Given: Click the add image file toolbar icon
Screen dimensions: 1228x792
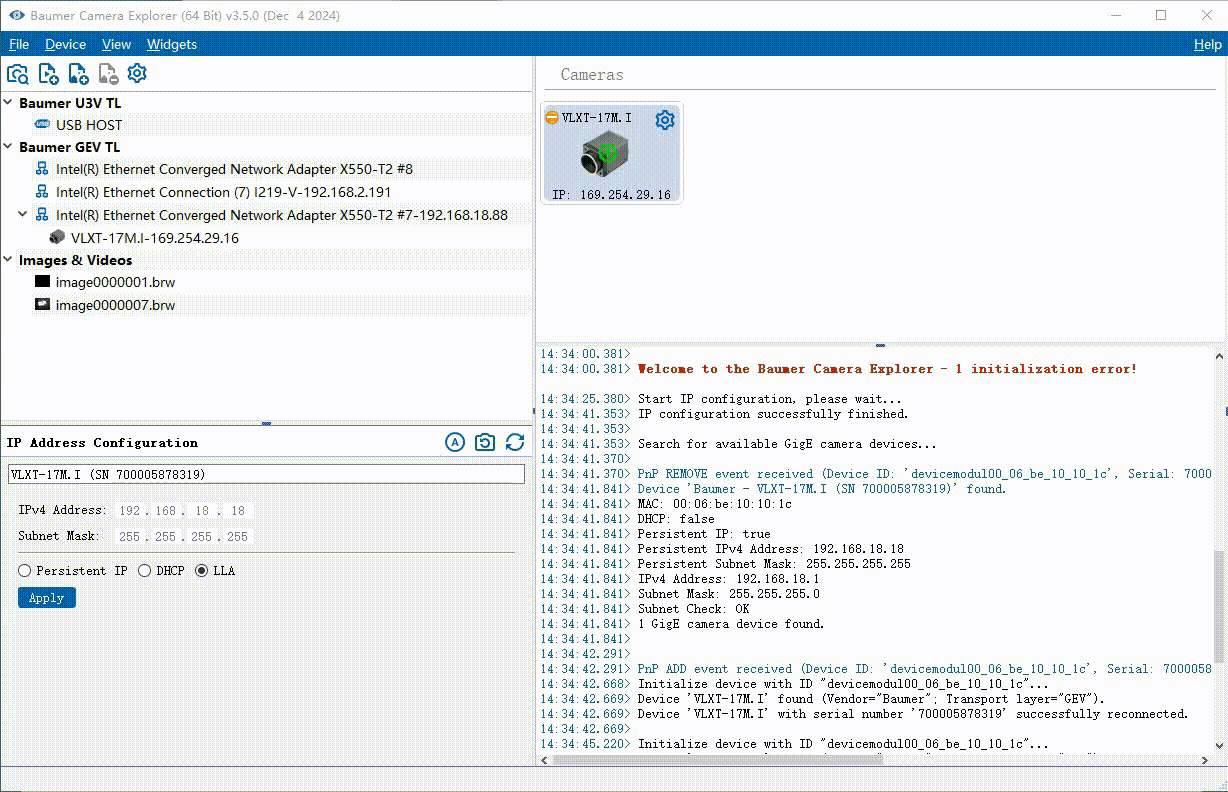Looking at the screenshot, I should point(78,74).
